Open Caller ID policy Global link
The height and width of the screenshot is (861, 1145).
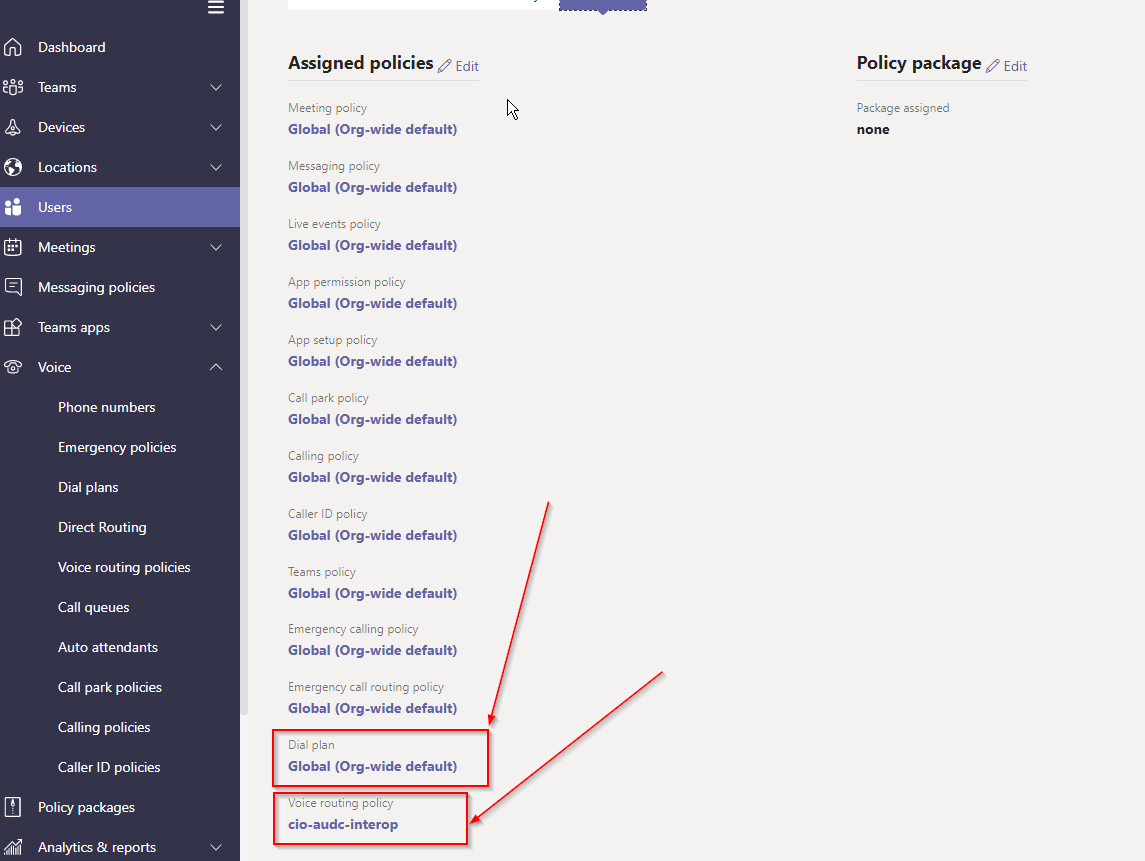click(x=372, y=535)
